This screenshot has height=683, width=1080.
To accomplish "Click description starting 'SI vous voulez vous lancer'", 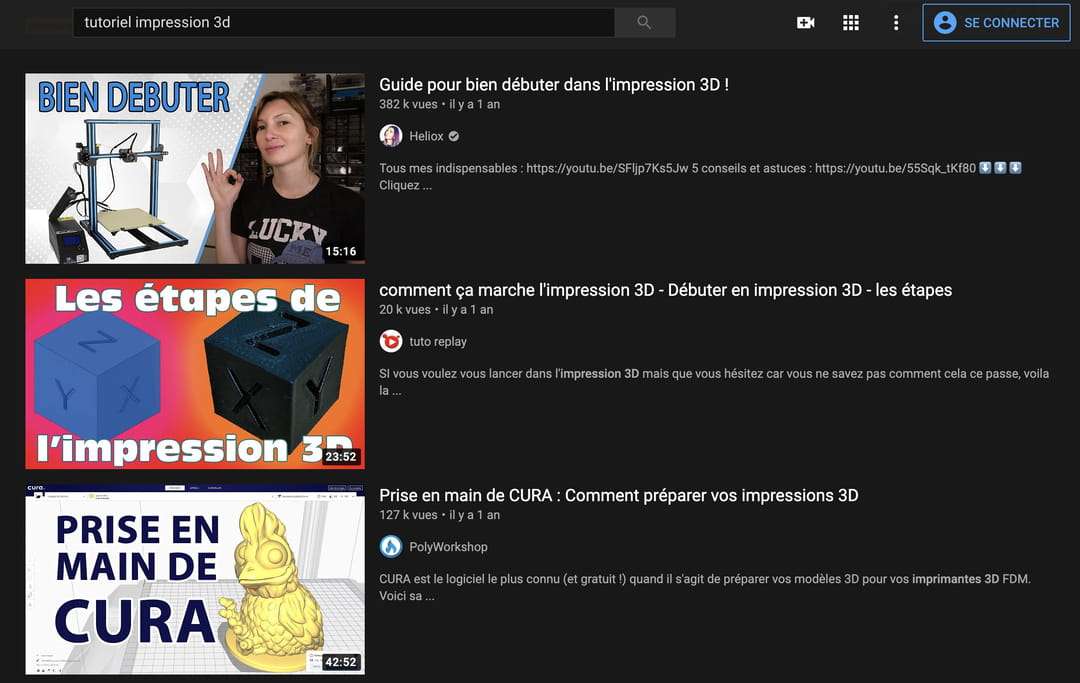I will click(x=714, y=381).
